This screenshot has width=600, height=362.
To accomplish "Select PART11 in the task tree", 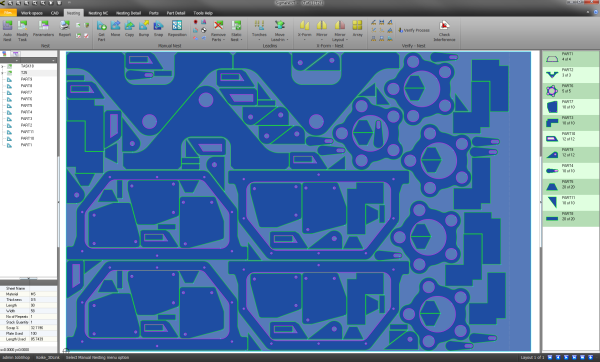I will coord(27,132).
